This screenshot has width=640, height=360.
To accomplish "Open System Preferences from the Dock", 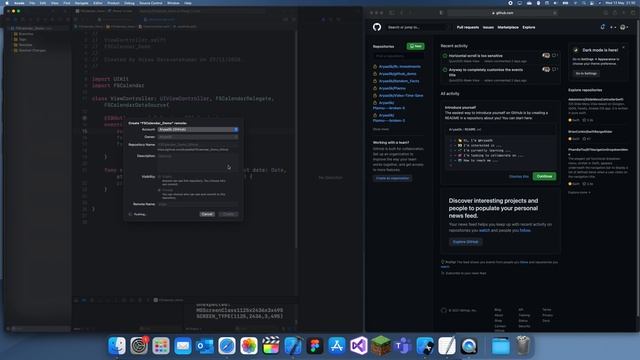I will pos(139,346).
